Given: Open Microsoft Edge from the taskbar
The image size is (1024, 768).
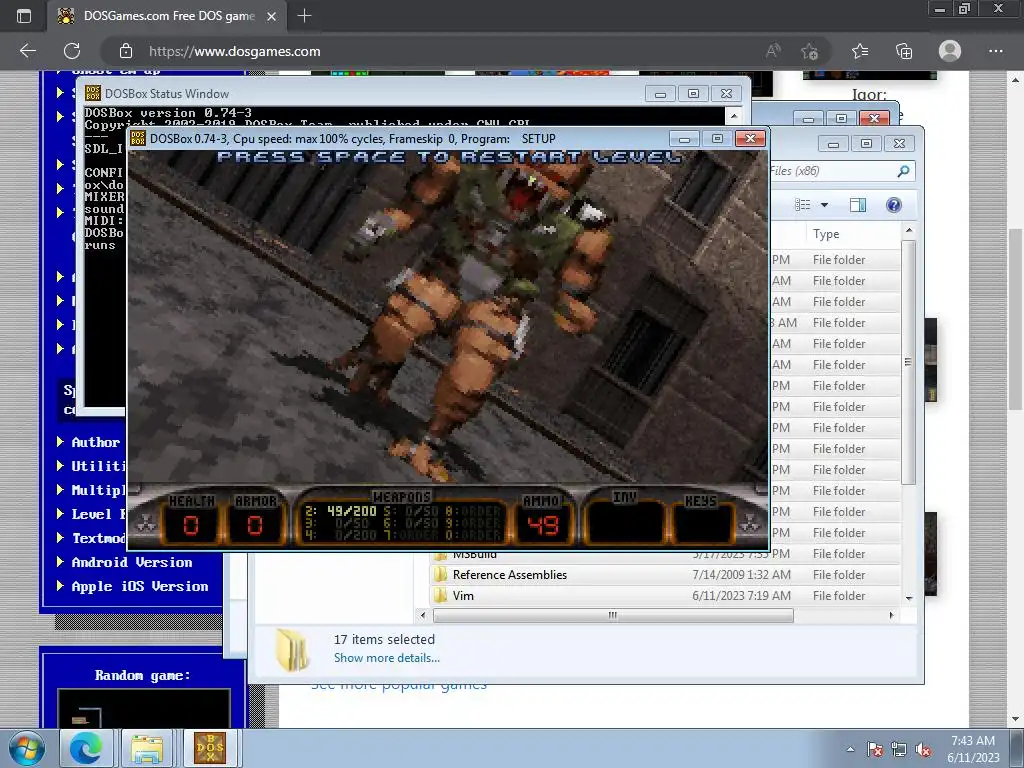Looking at the screenshot, I should click(x=86, y=748).
